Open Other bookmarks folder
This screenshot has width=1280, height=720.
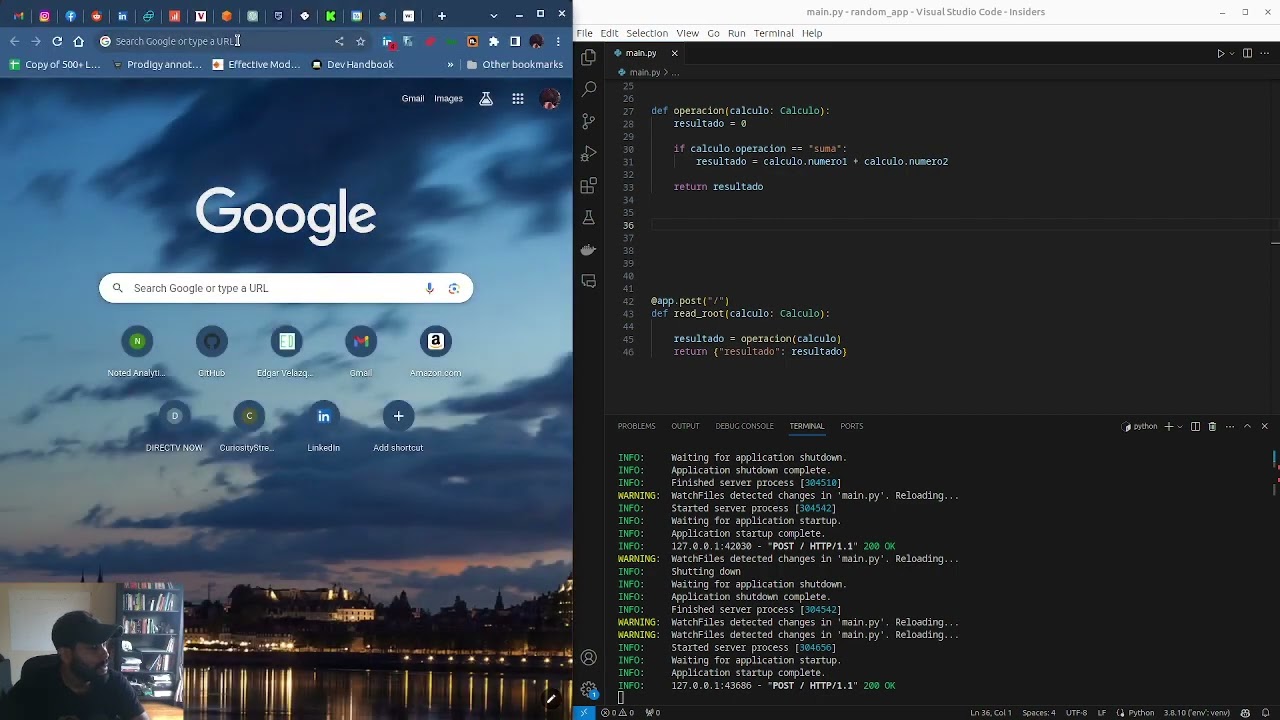515,65
